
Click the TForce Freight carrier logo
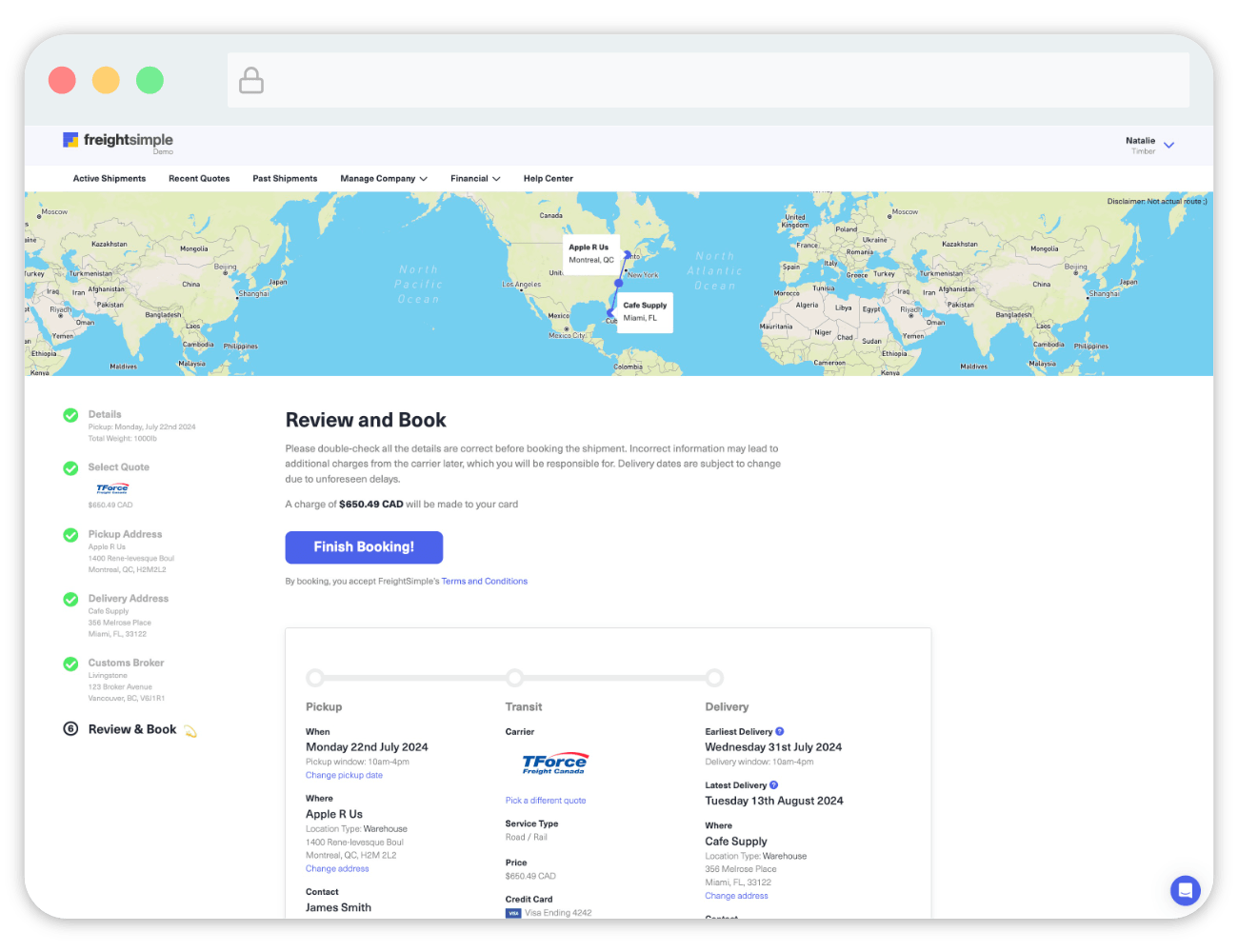[554, 764]
